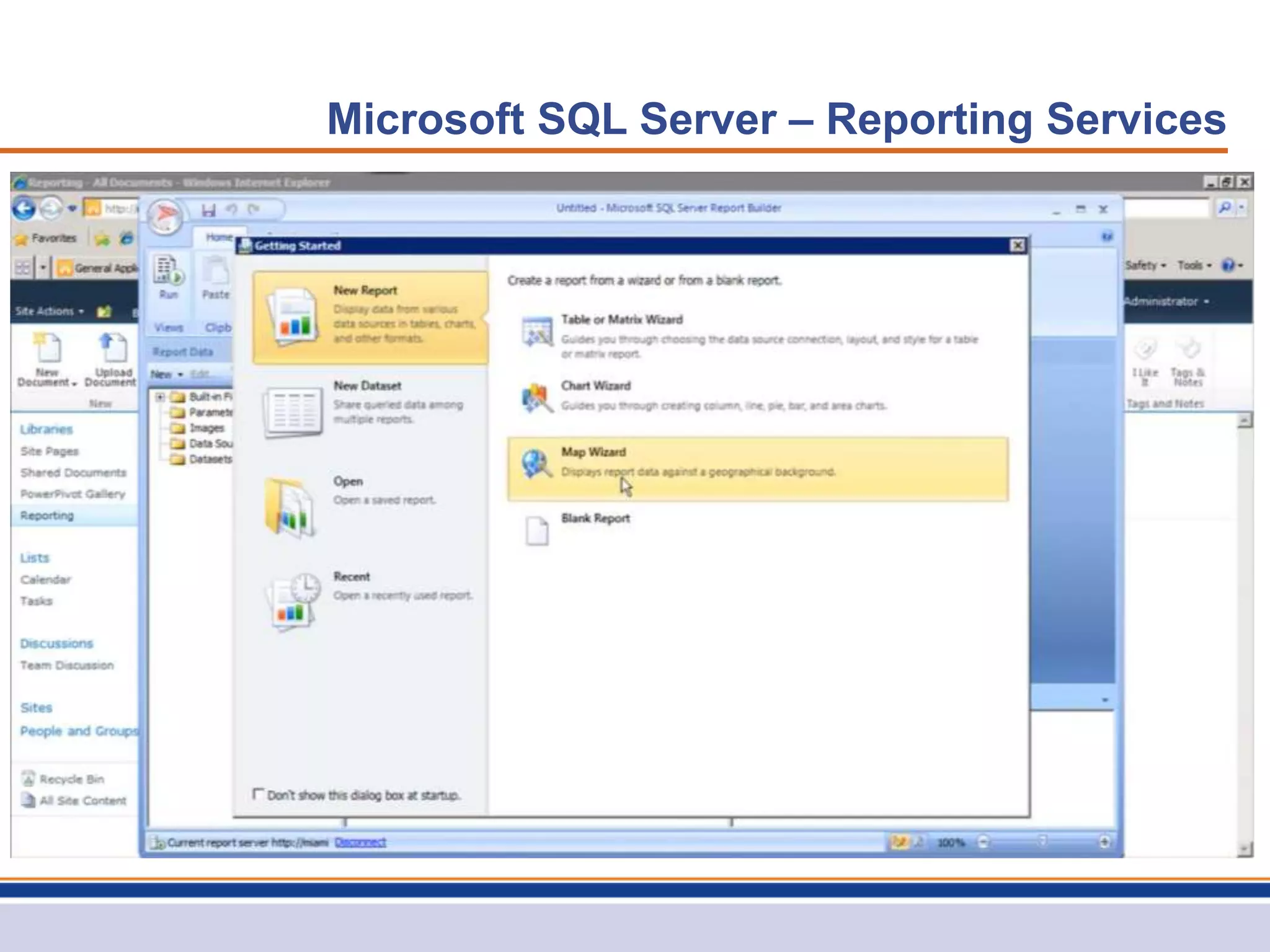Click the General Application browser tab

[98, 268]
